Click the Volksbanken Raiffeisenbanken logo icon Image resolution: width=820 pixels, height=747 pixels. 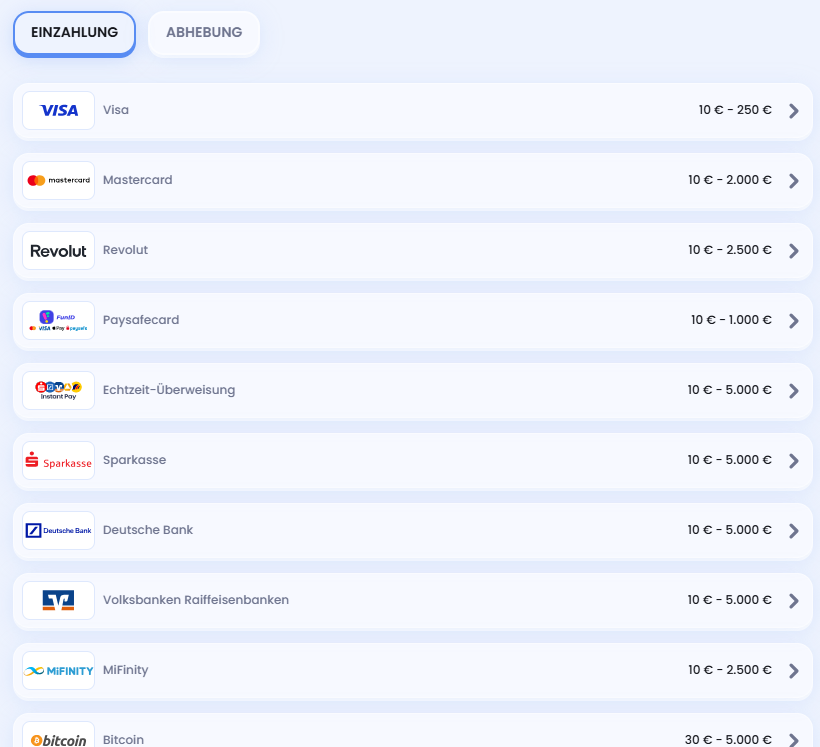[x=59, y=601]
